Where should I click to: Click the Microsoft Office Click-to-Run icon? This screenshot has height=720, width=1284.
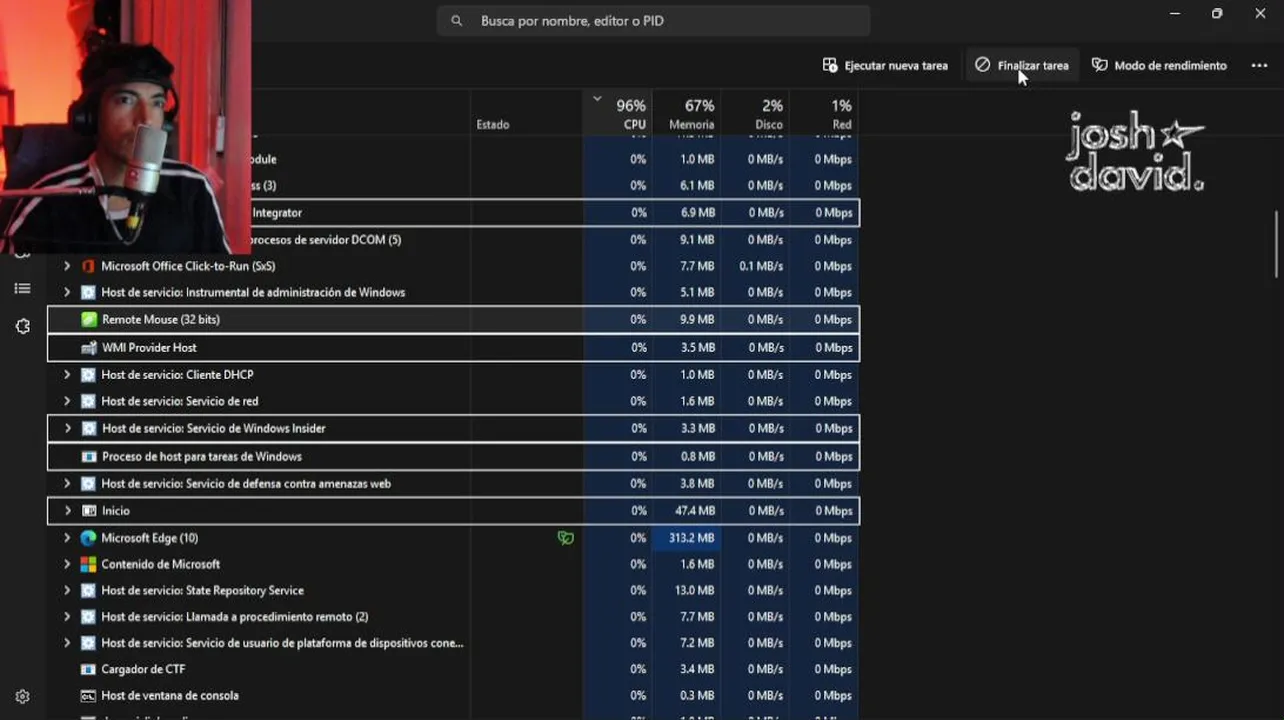click(x=88, y=266)
